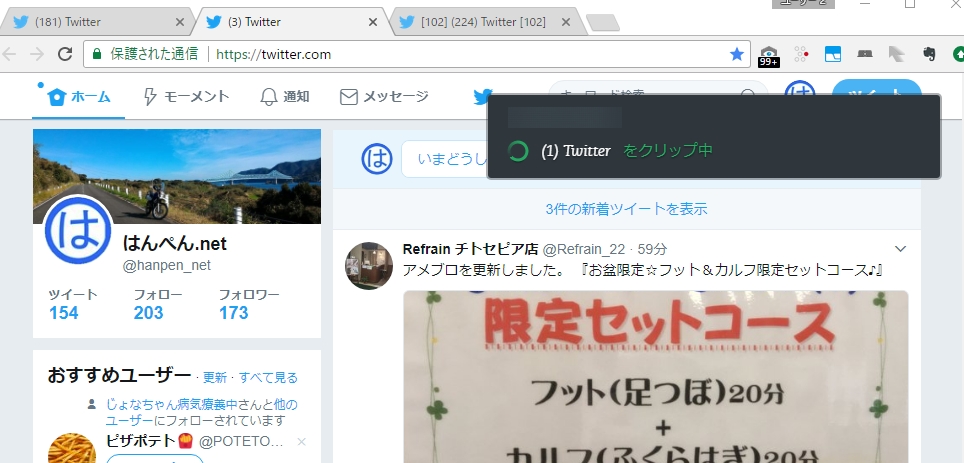This screenshot has height=463, width=964.
Task: Open Refrain チトセピア店 profile
Action: tap(470, 249)
